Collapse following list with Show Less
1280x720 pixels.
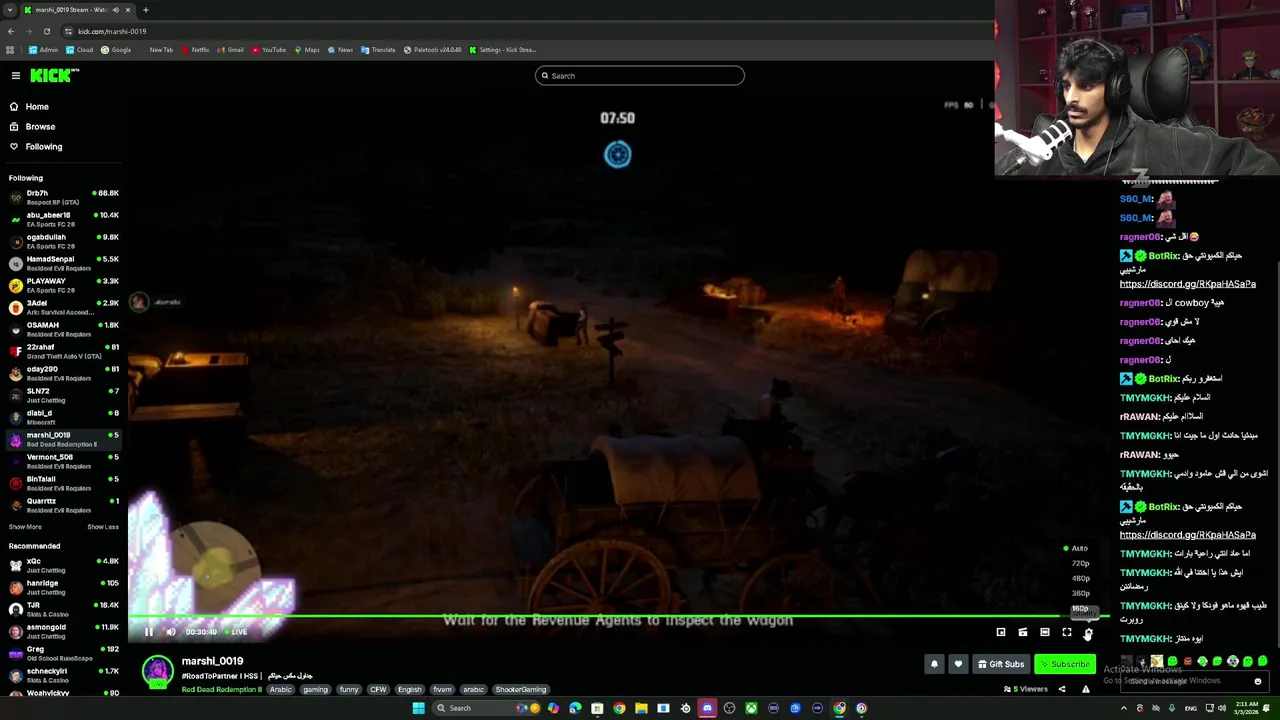coord(103,527)
